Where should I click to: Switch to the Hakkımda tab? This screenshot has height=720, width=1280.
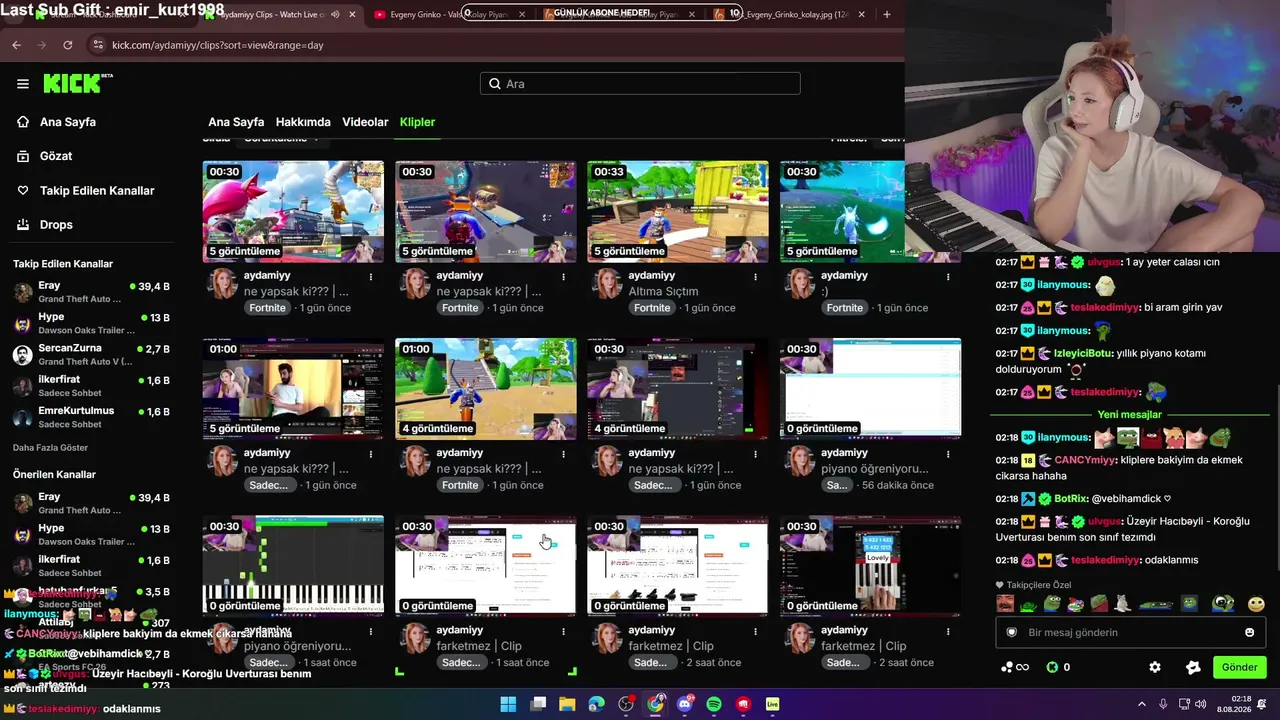pyautogui.click(x=303, y=122)
